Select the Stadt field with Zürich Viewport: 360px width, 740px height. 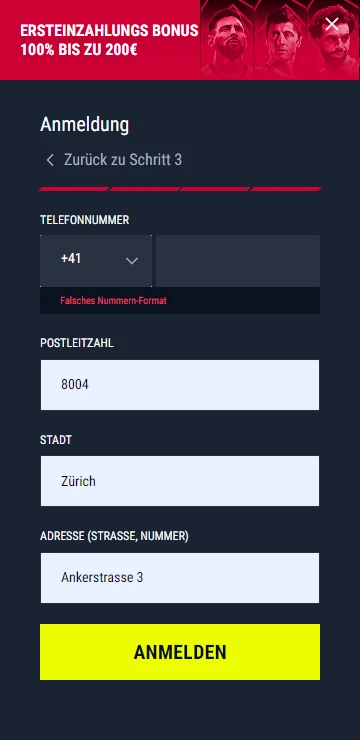click(x=180, y=481)
